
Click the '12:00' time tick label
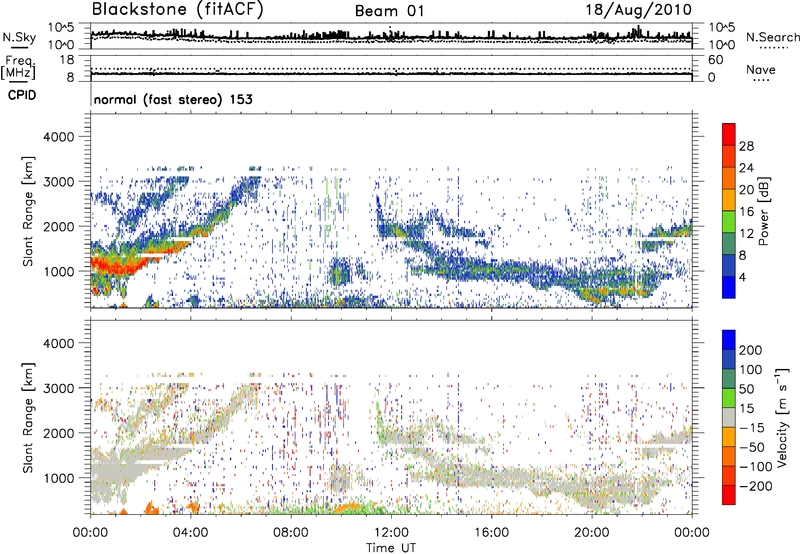[391, 533]
